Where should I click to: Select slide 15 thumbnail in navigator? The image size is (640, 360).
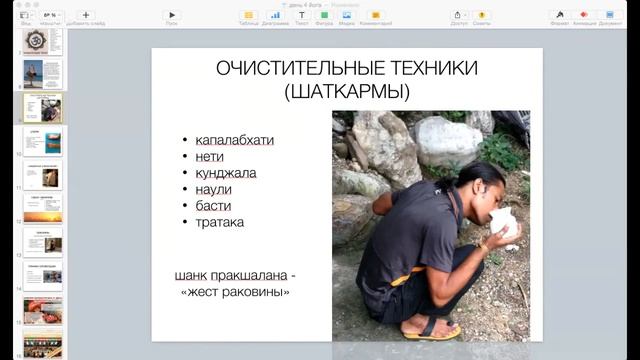pos(43,310)
